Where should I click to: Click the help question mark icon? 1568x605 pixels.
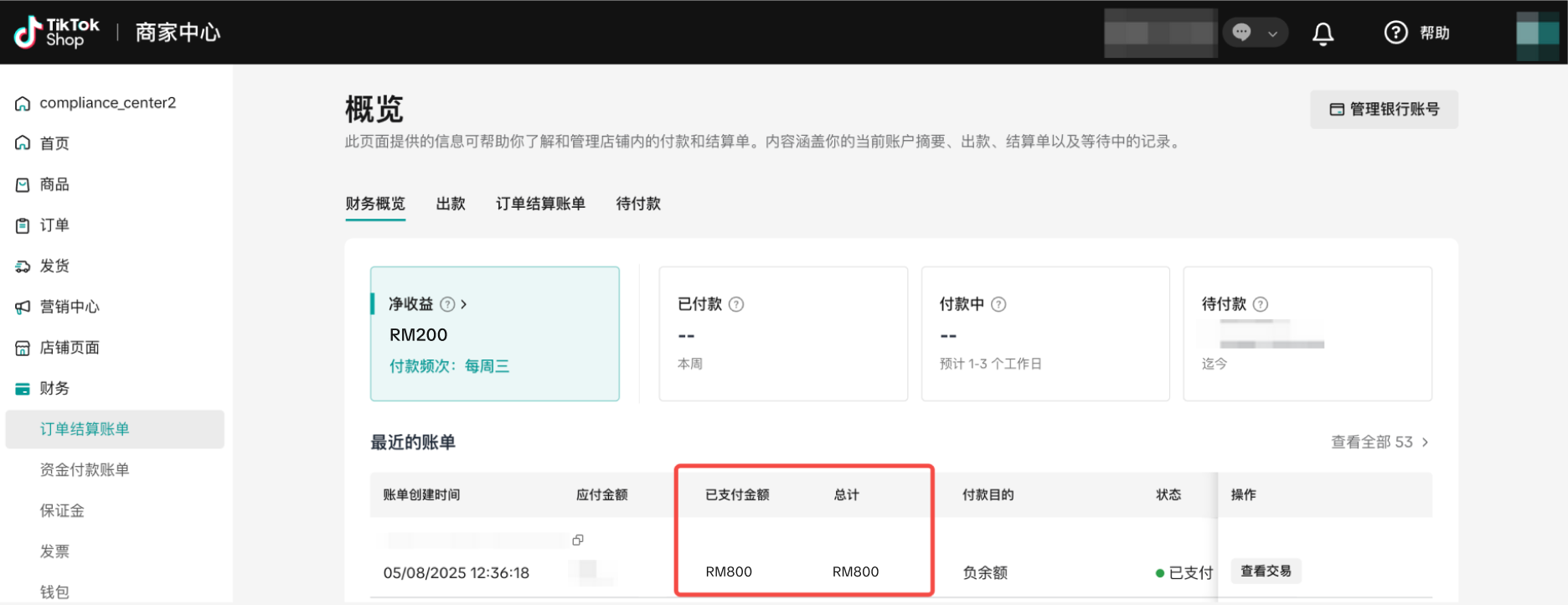1395,33
